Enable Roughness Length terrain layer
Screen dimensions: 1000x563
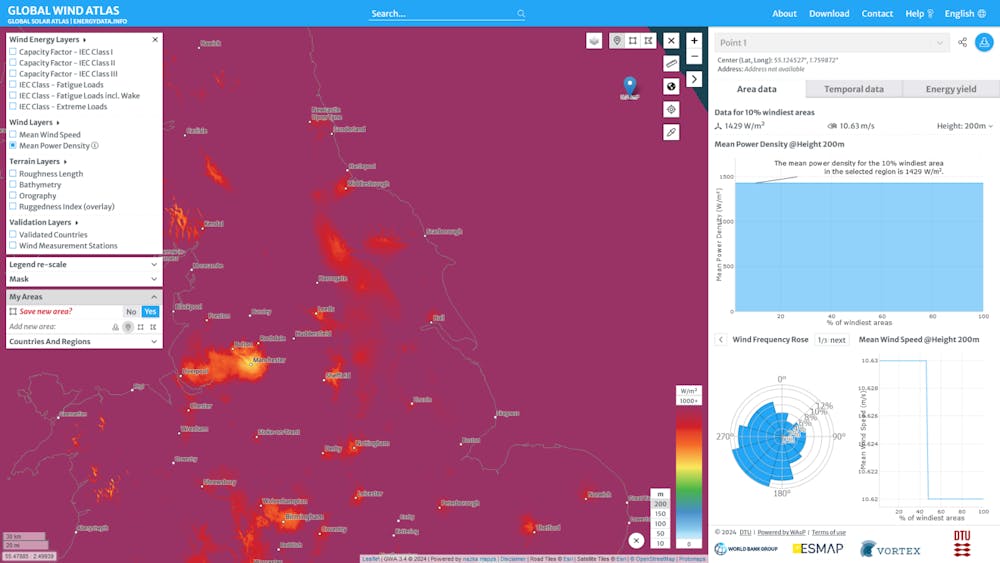(x=13, y=173)
